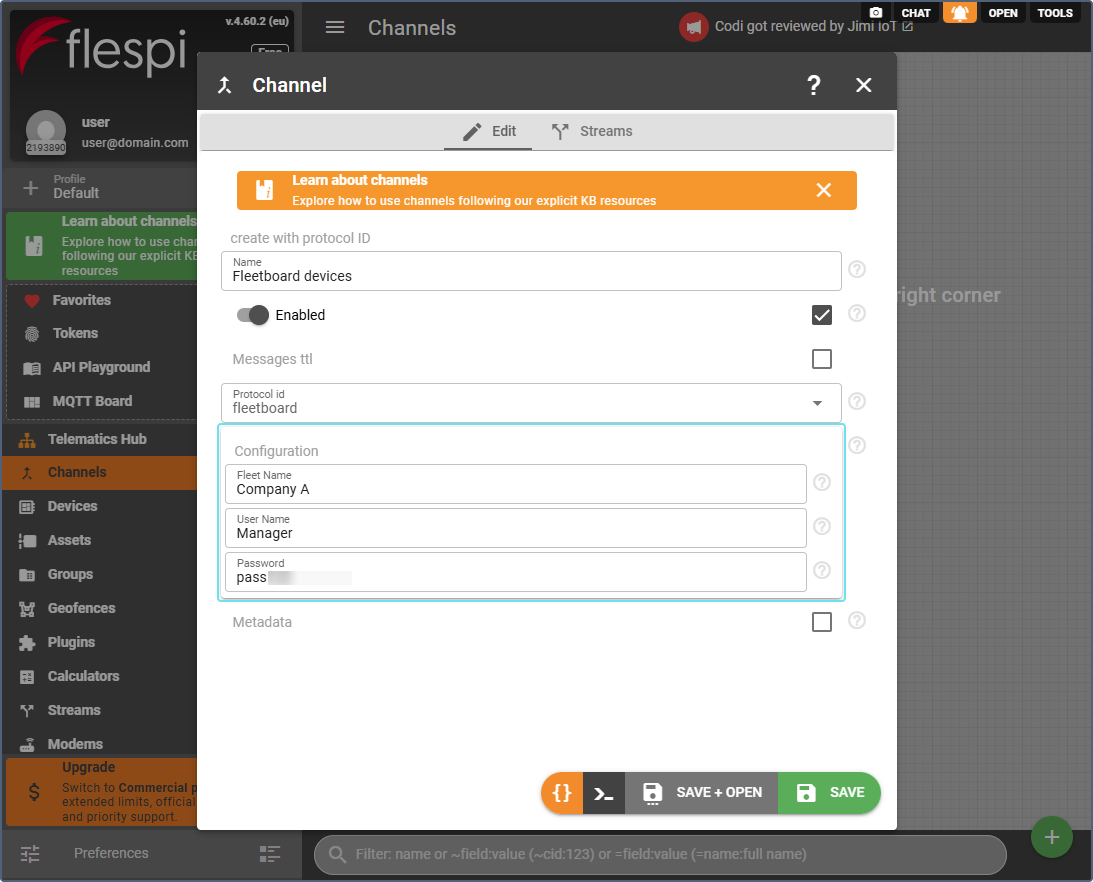Open Devices in the sidebar
Viewport: 1093px width, 882px height.
click(x=100, y=506)
